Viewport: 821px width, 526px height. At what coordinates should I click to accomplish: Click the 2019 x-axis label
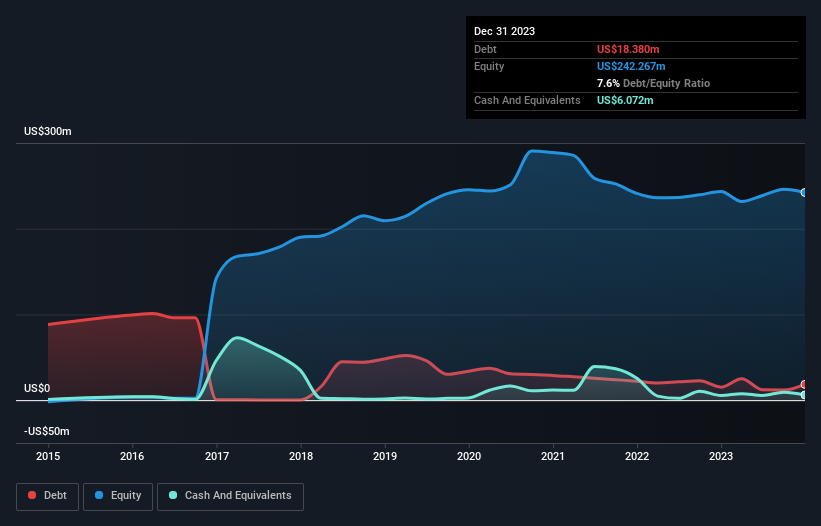(x=385, y=456)
